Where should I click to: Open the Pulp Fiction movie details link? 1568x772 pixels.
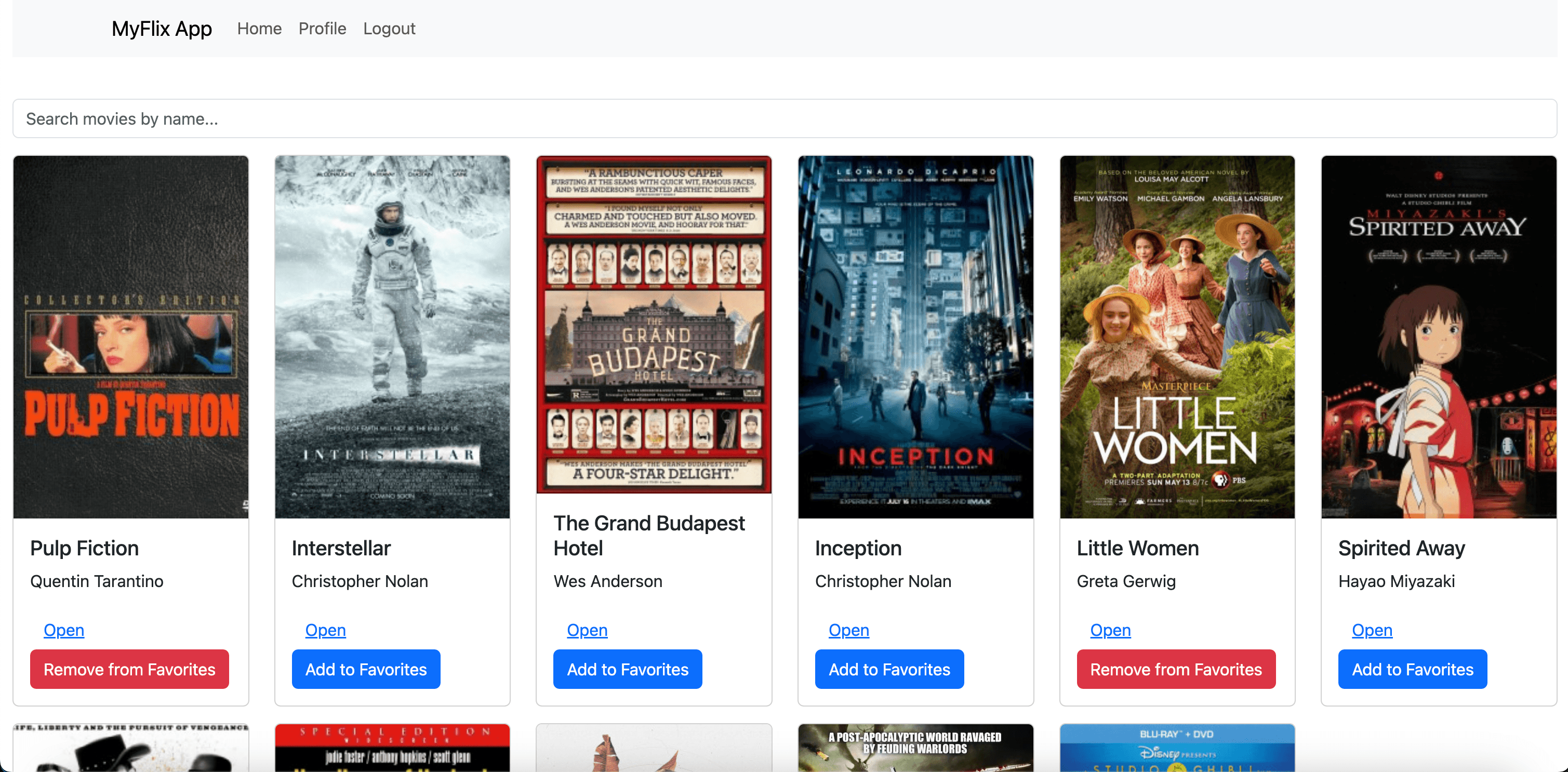click(64, 630)
